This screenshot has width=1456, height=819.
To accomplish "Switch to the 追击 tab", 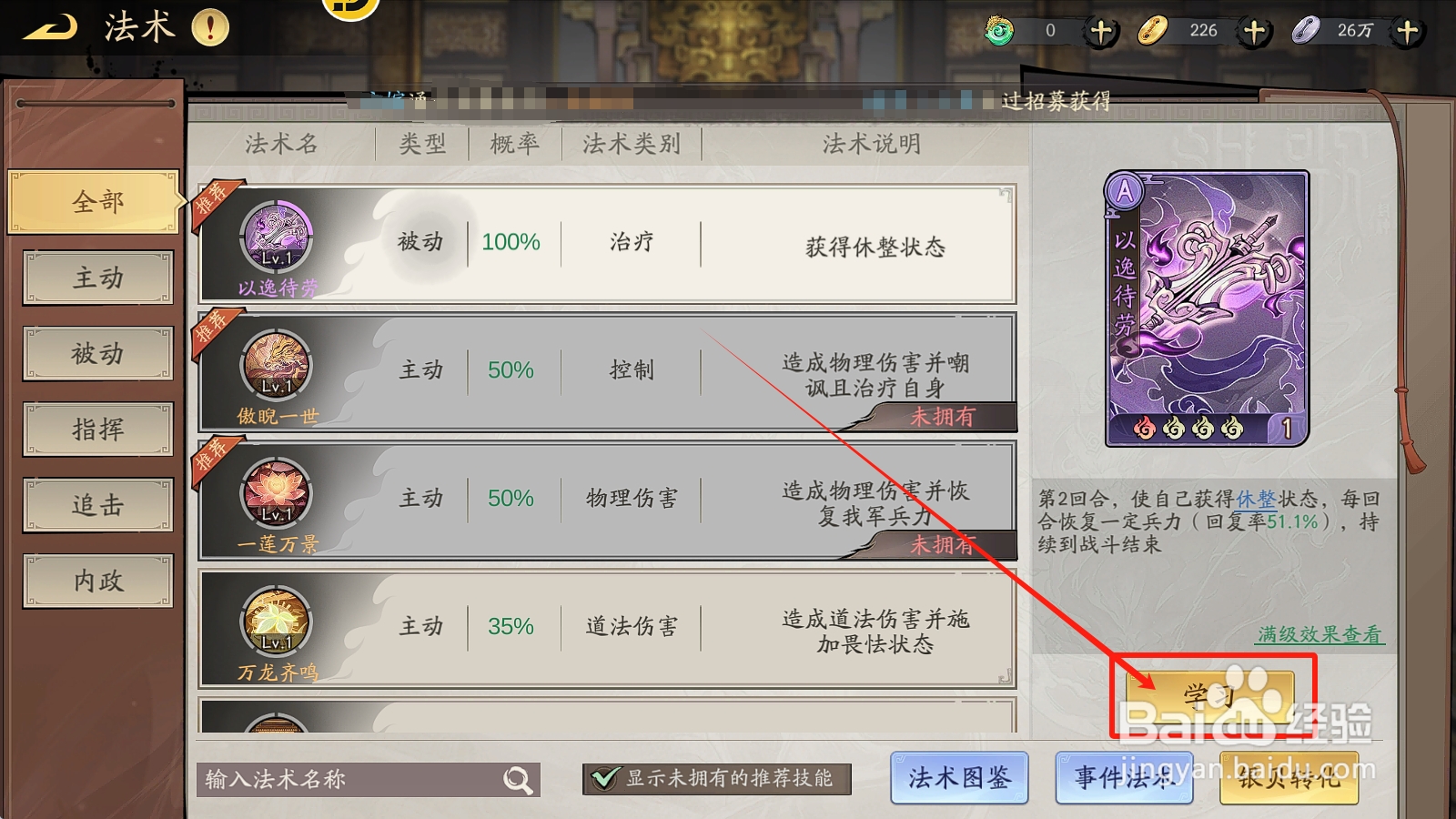I will tap(98, 504).
